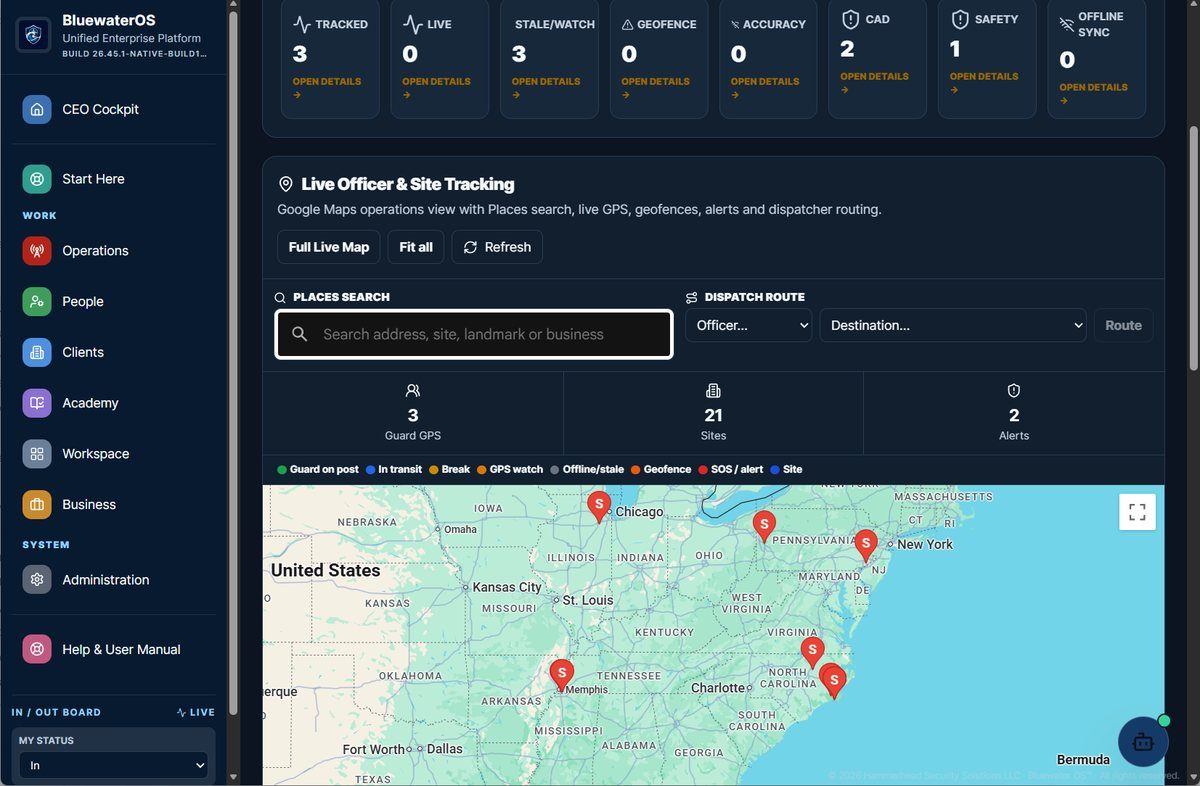The image size is (1200, 786).
Task: Click the main page vertical scrollbar
Action: (x=1193, y=247)
